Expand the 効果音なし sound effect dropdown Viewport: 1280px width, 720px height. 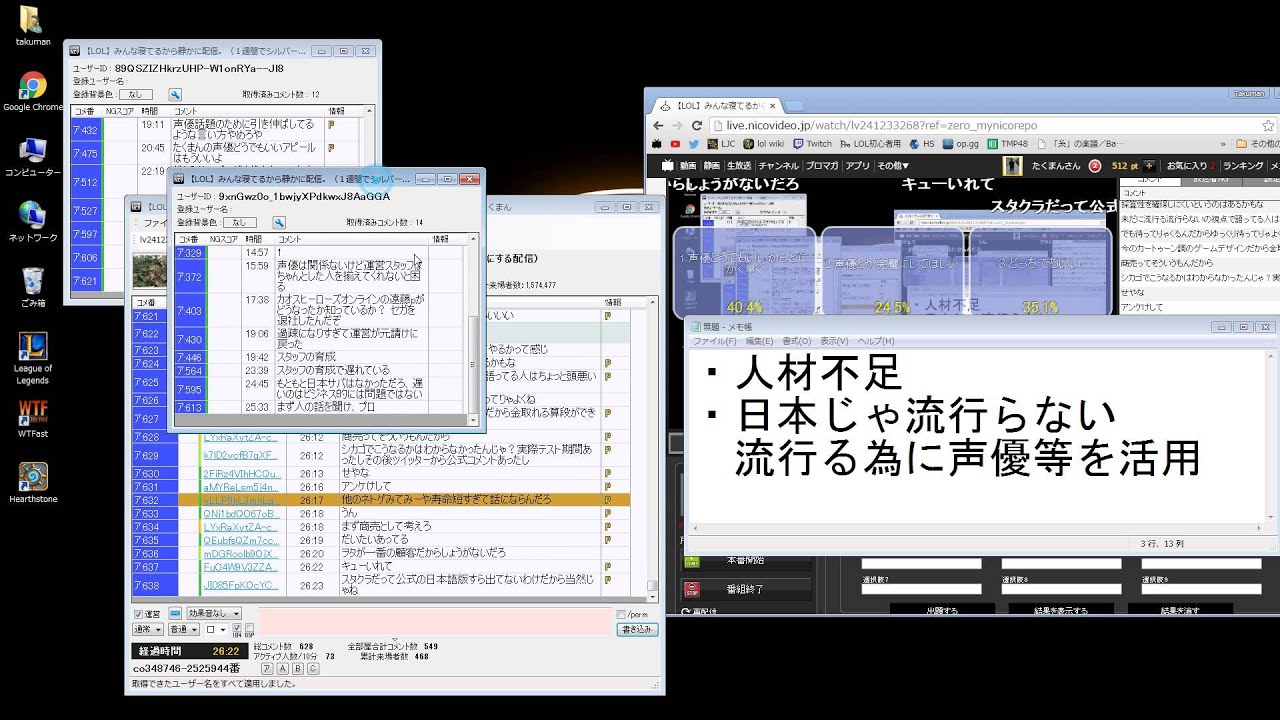[213, 613]
